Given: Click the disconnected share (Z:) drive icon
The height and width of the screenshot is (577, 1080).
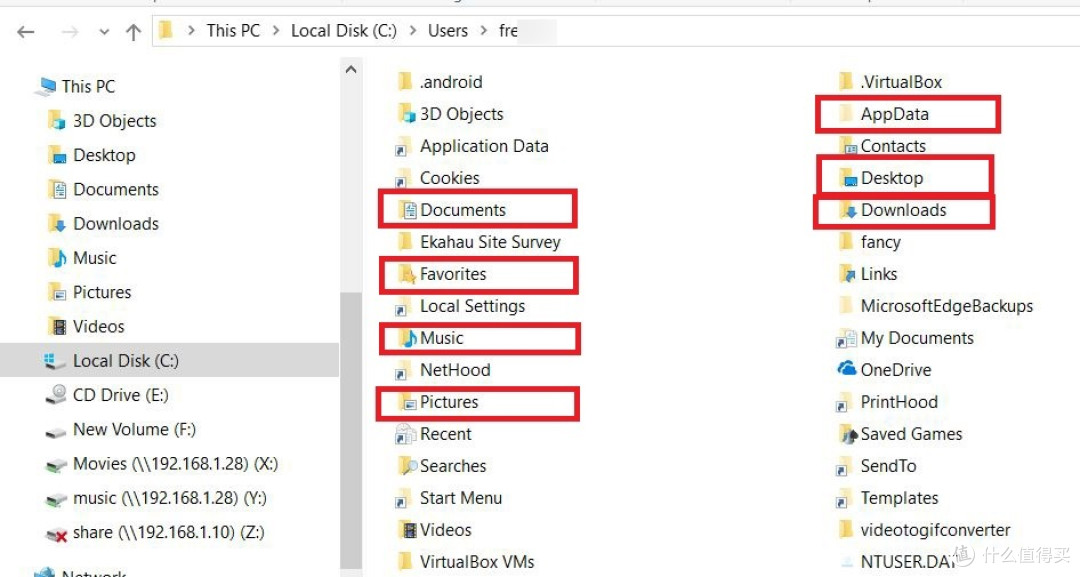Looking at the screenshot, I should coord(56,533).
